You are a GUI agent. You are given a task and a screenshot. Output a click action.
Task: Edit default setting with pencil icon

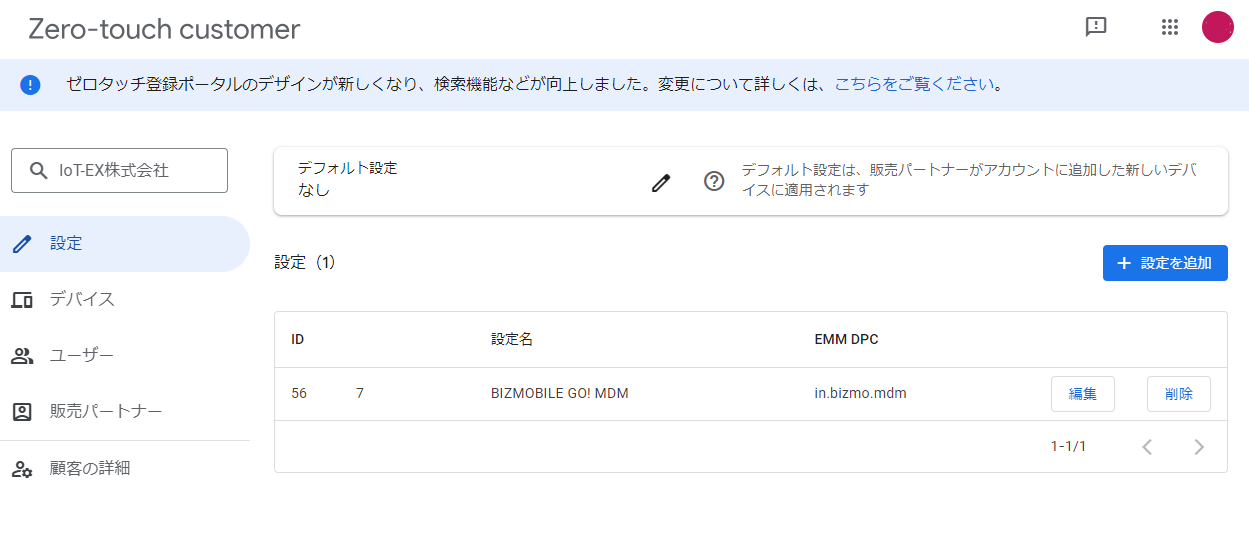660,182
